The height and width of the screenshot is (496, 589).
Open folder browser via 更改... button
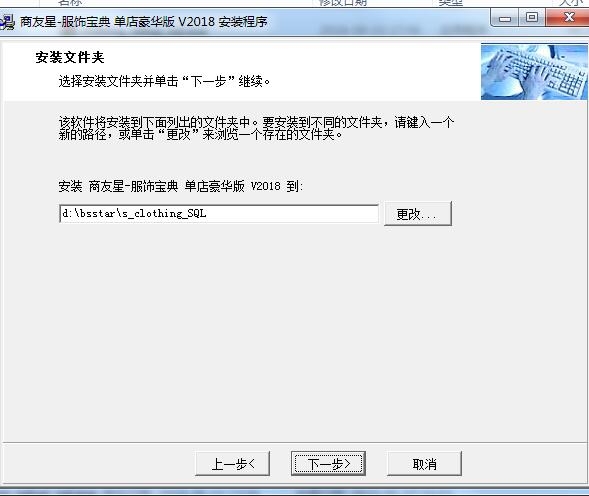[x=418, y=214]
